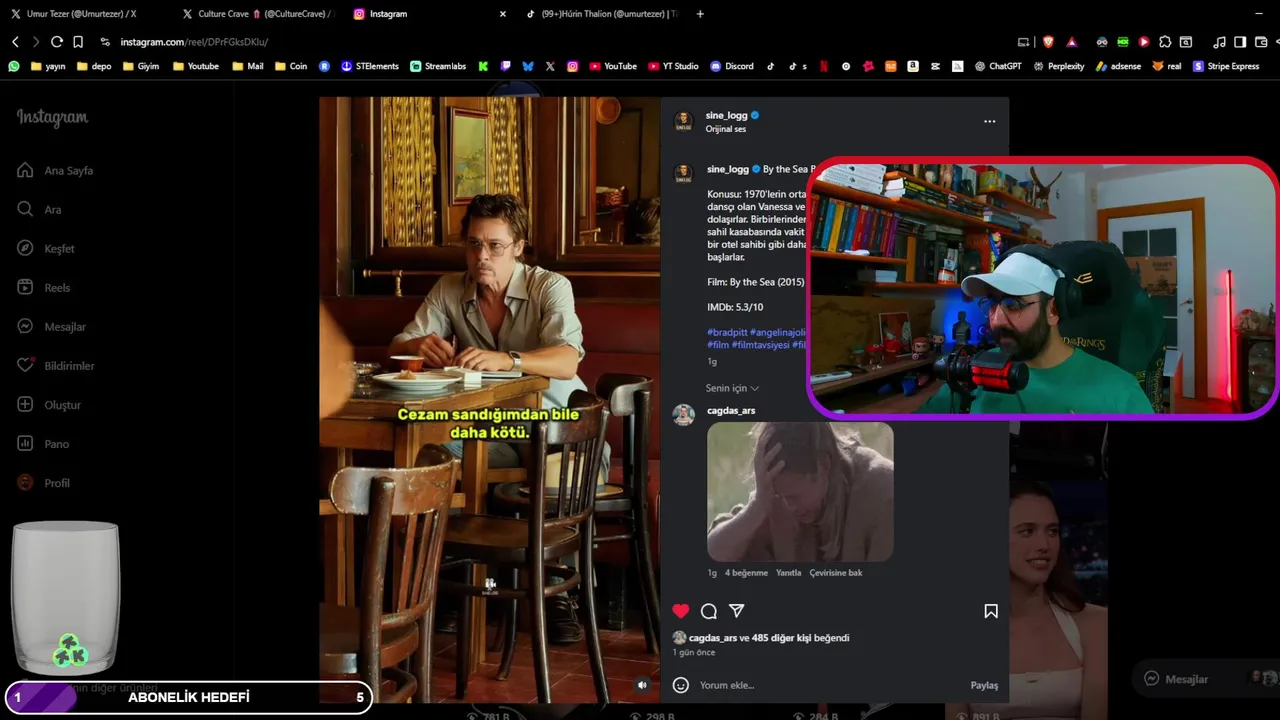Image resolution: width=1280 pixels, height=720 pixels.
Task: Switch to Umur Tezer X tab
Action: (81, 14)
